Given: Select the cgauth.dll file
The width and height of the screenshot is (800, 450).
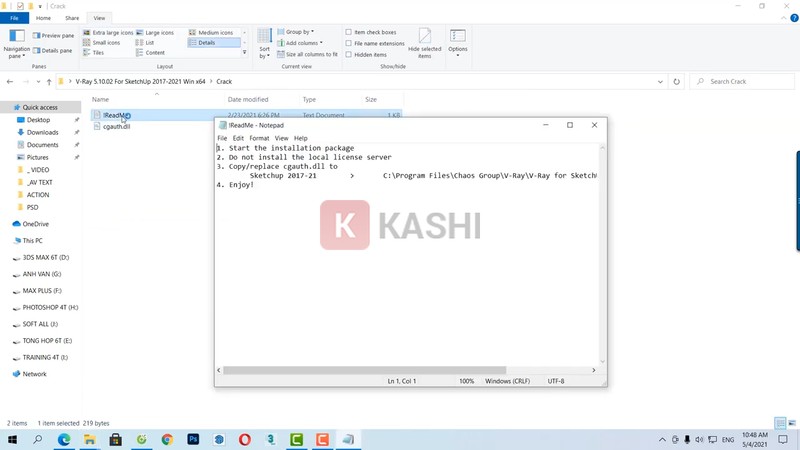Looking at the screenshot, I should 116,127.
